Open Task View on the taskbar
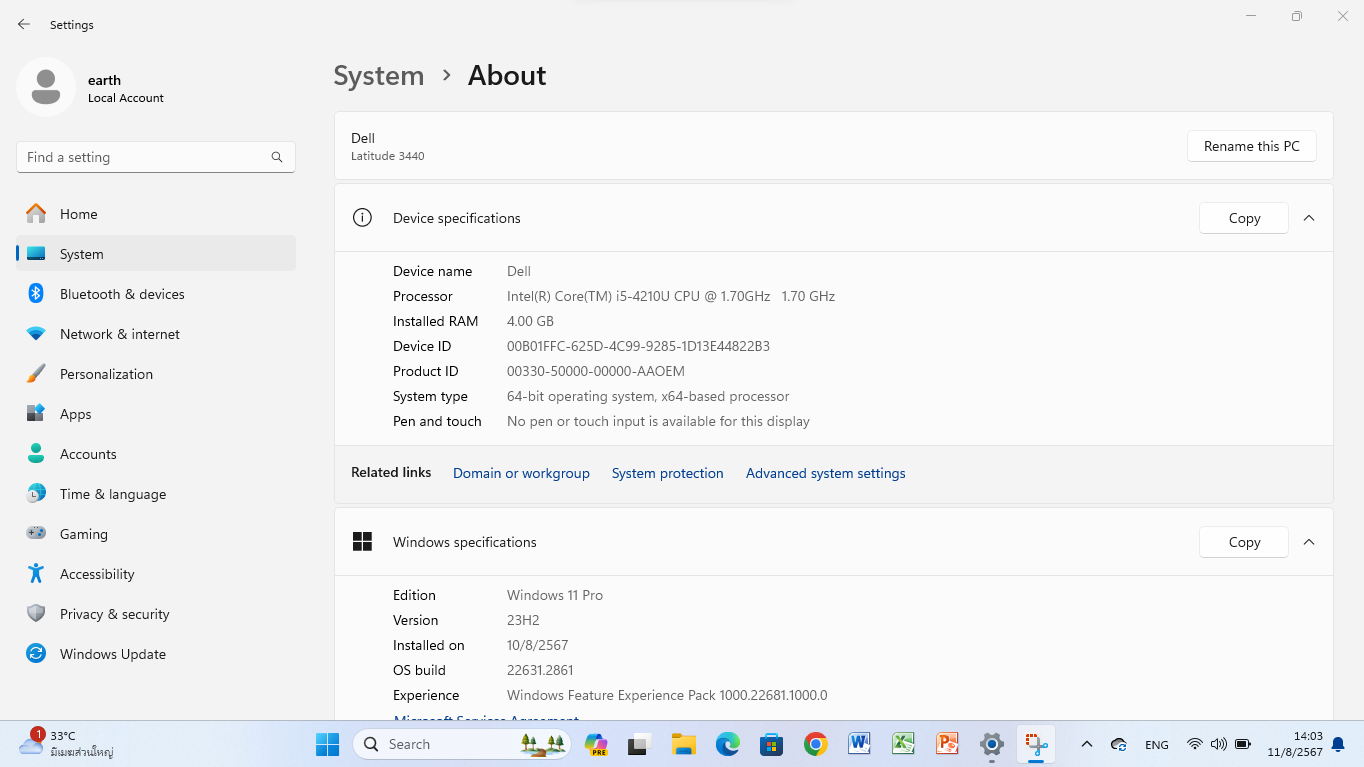The height and width of the screenshot is (767, 1364). coord(640,744)
